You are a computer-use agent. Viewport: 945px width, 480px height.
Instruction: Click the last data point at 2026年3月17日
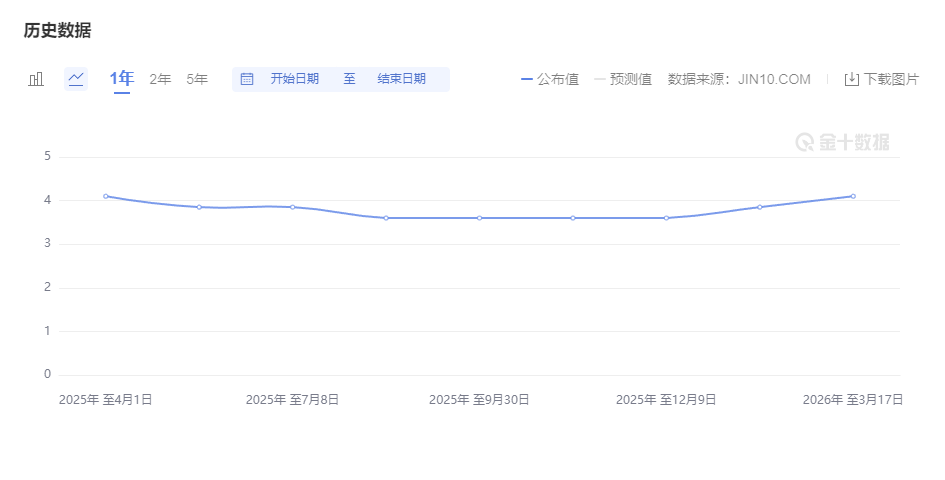click(853, 196)
